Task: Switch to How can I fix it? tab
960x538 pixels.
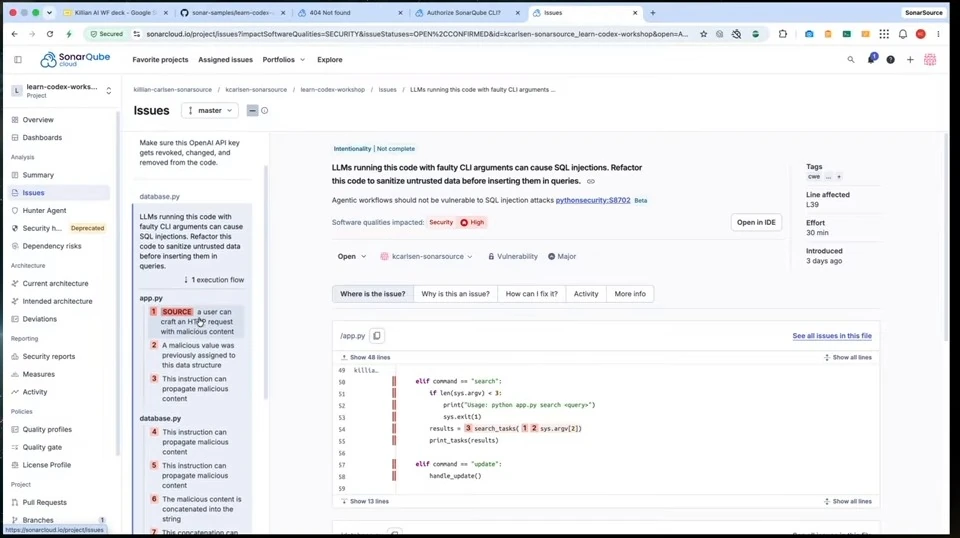Action: pos(531,294)
